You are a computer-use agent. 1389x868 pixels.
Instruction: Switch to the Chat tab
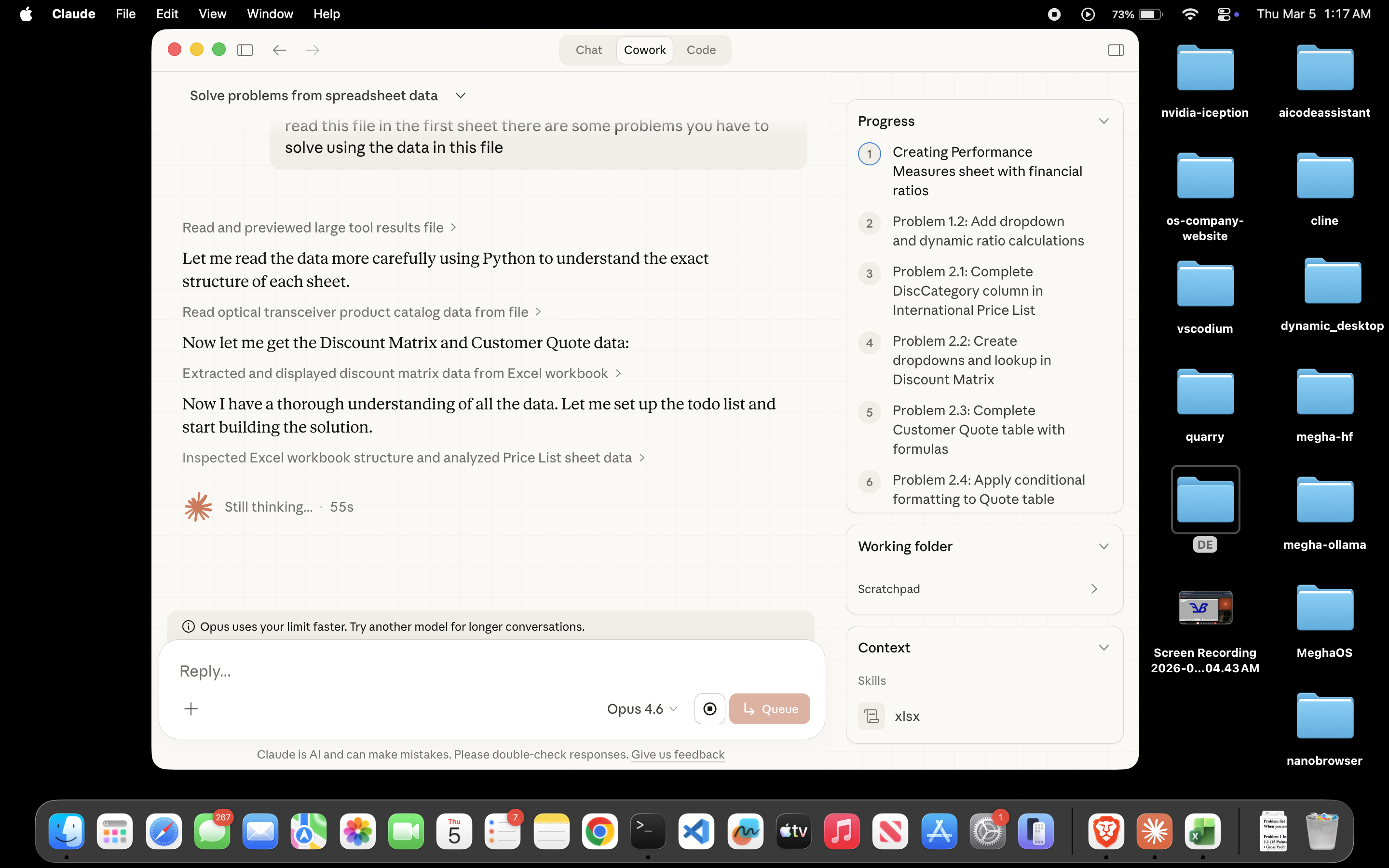pyautogui.click(x=588, y=50)
